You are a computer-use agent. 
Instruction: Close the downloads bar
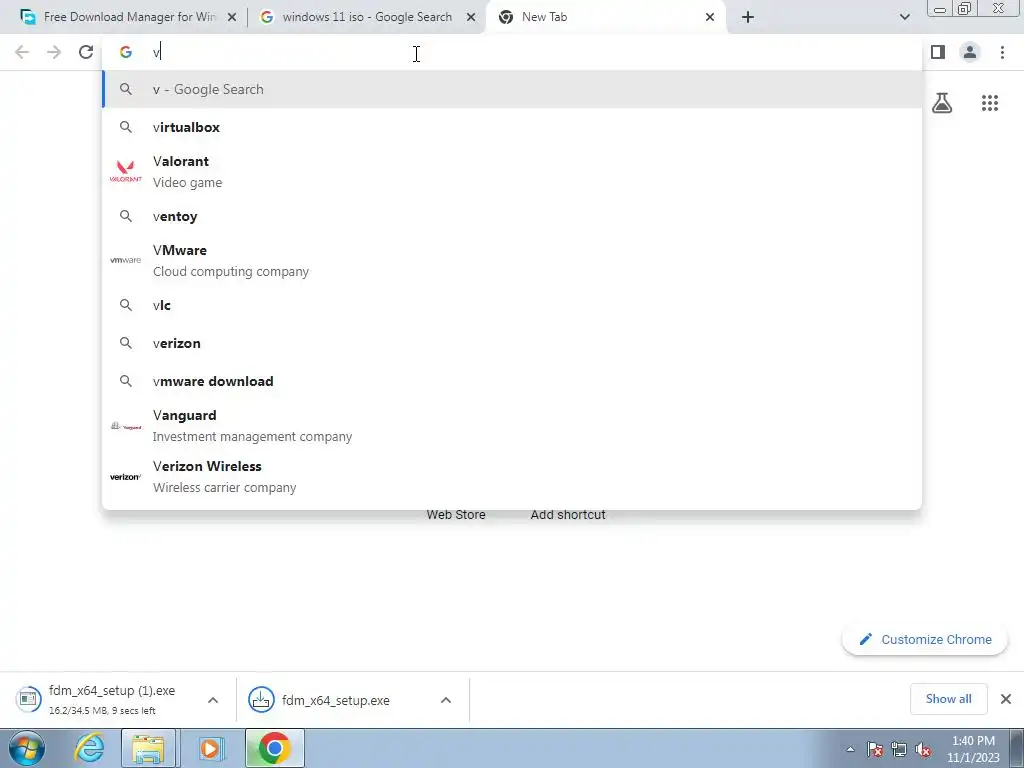coord(1006,699)
